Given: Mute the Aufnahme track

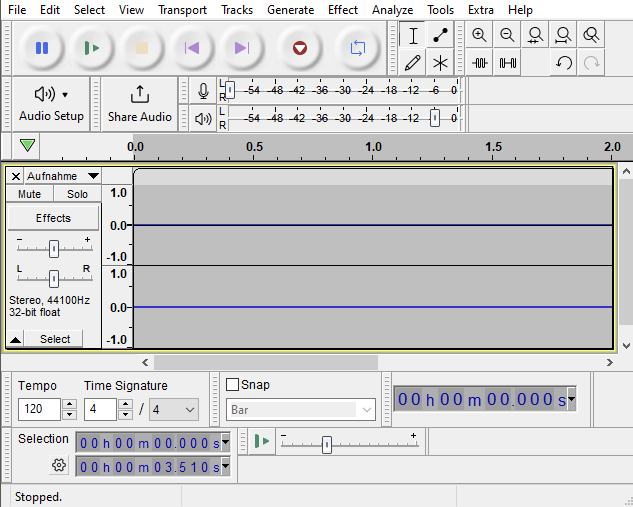Looking at the screenshot, I should coord(29,194).
